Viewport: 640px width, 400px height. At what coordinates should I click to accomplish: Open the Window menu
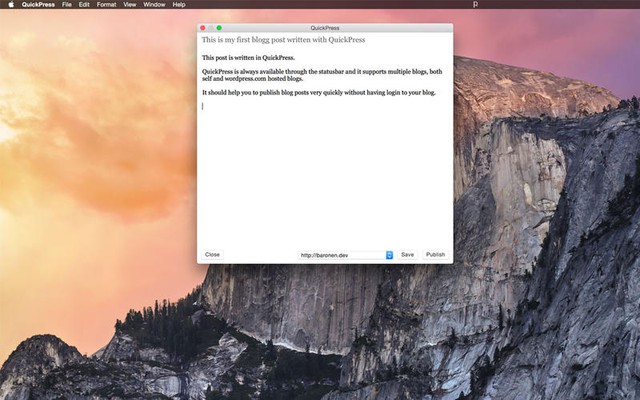click(154, 5)
